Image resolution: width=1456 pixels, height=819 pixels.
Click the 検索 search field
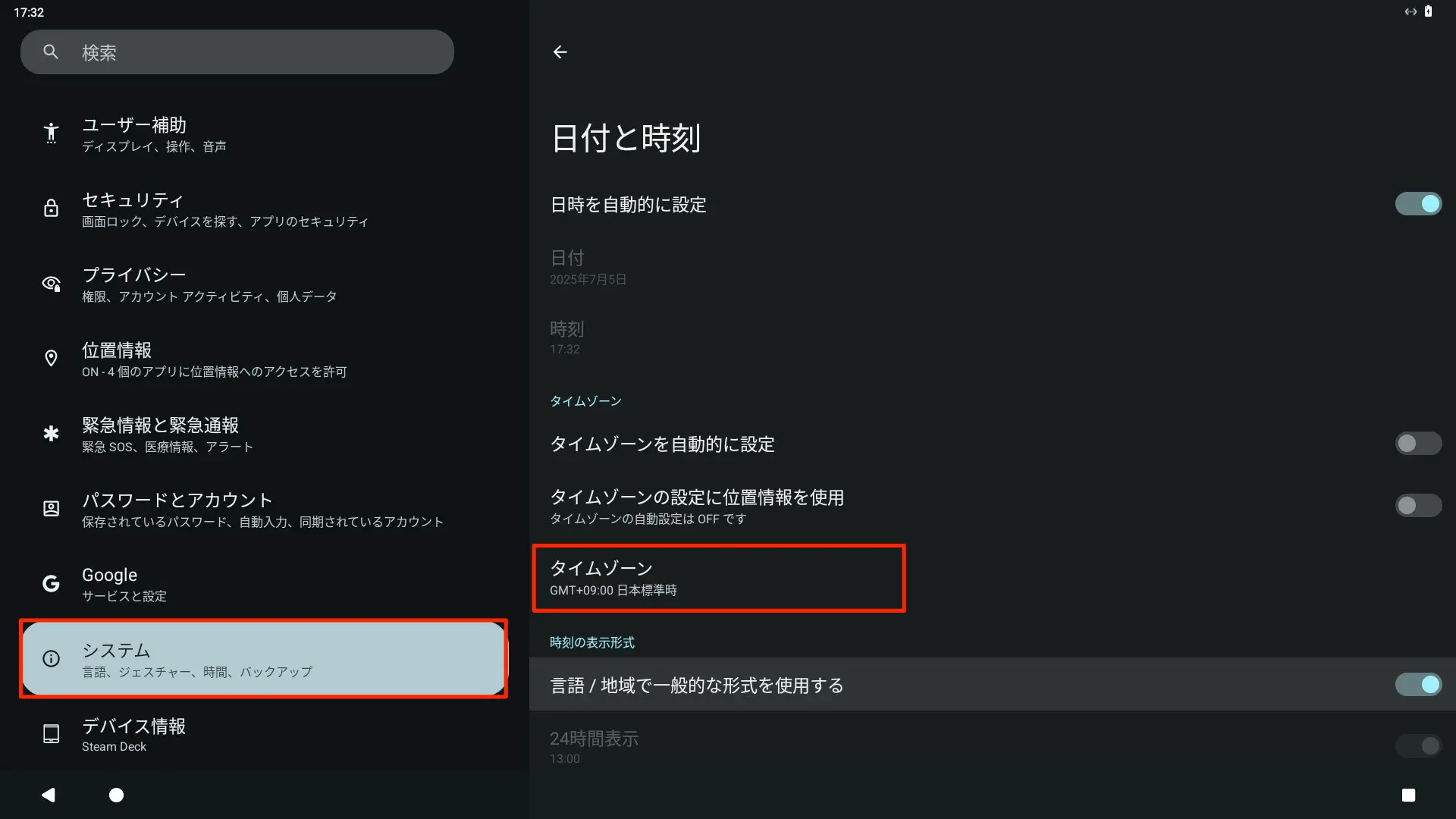click(x=237, y=52)
